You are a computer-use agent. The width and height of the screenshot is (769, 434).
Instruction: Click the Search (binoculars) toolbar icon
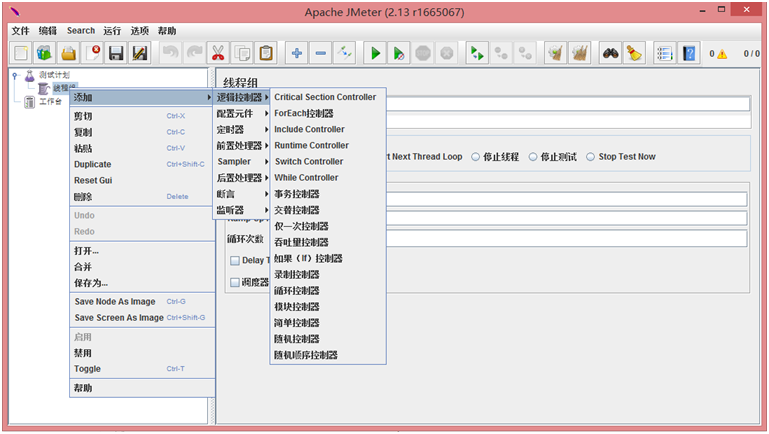pos(610,53)
